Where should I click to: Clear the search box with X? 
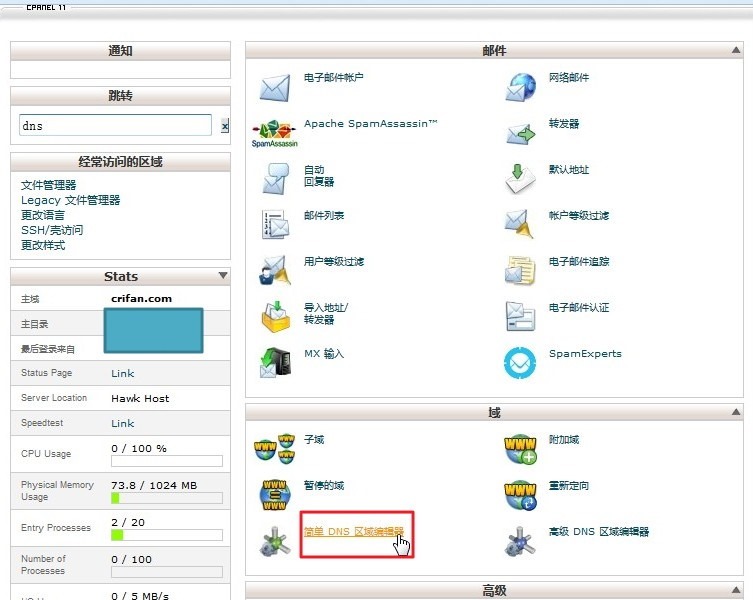[x=225, y=126]
